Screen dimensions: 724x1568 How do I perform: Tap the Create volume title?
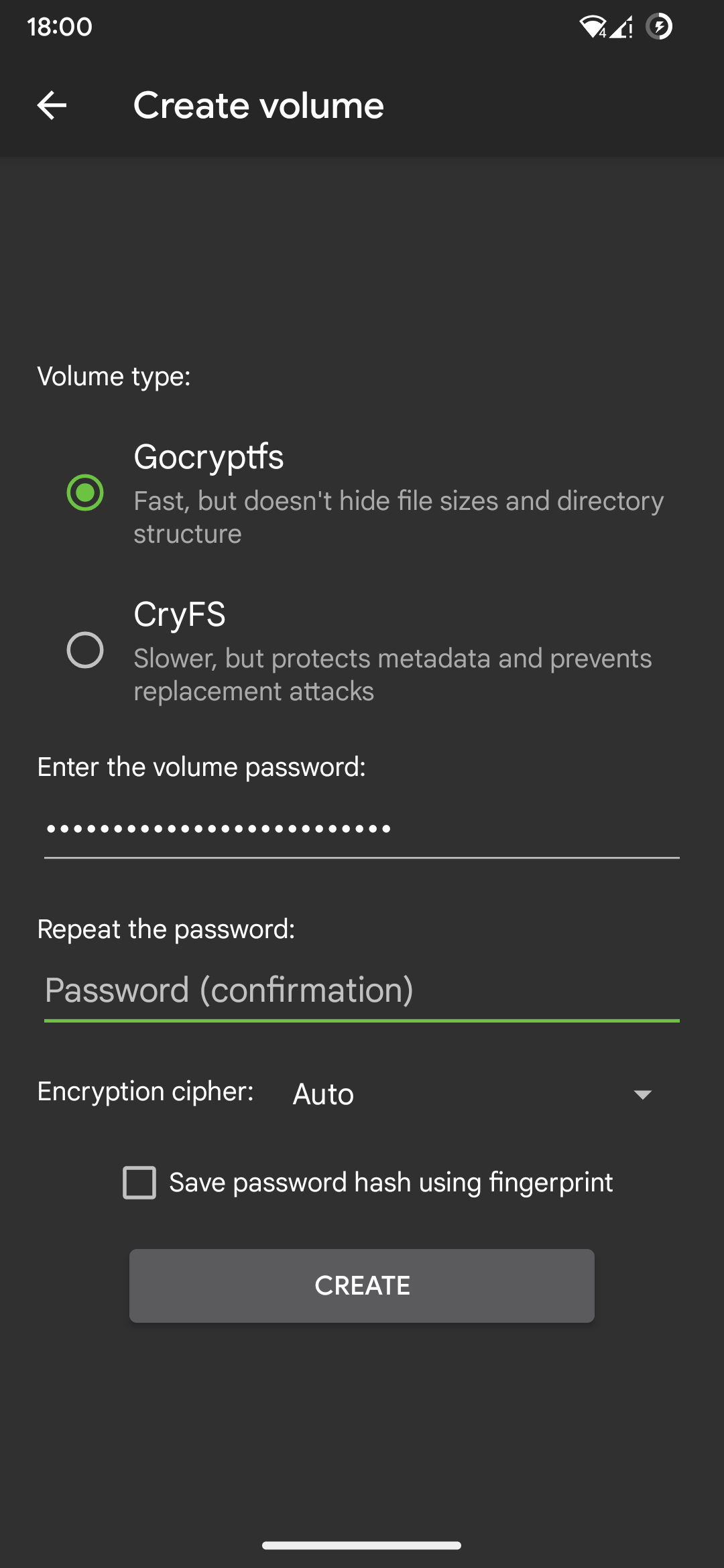coord(258,105)
